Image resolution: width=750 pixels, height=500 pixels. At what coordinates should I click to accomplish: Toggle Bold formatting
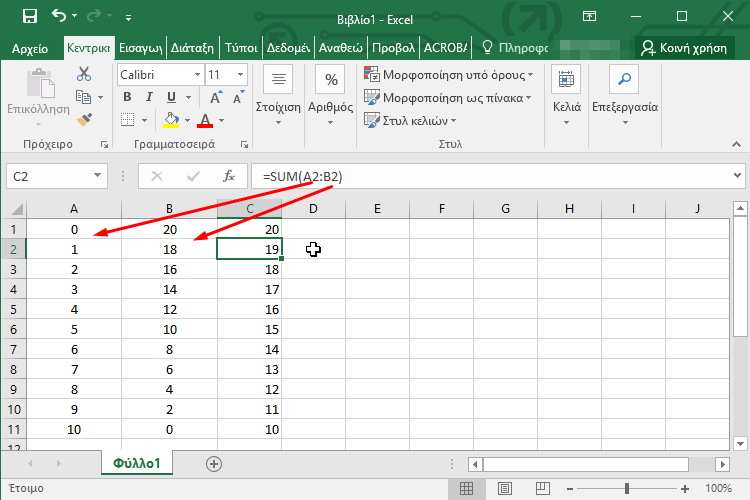[x=126, y=97]
